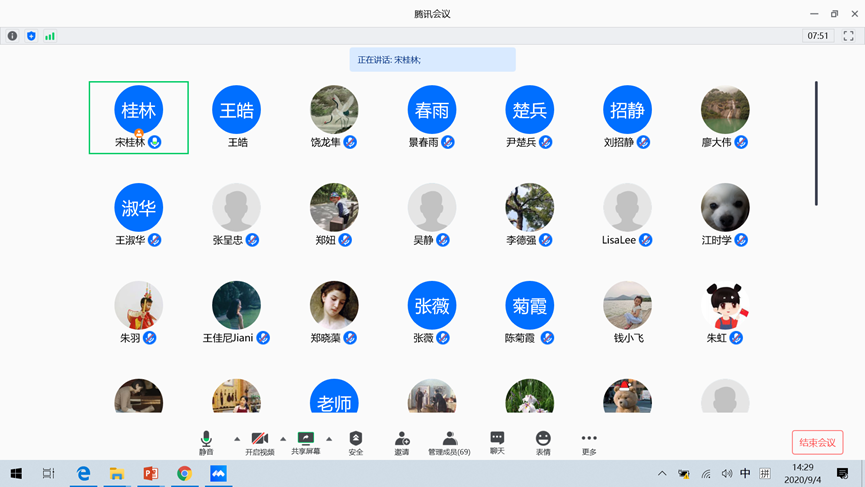Select 吴静 default avatar
This screenshot has height=487, width=865.
[432, 207]
